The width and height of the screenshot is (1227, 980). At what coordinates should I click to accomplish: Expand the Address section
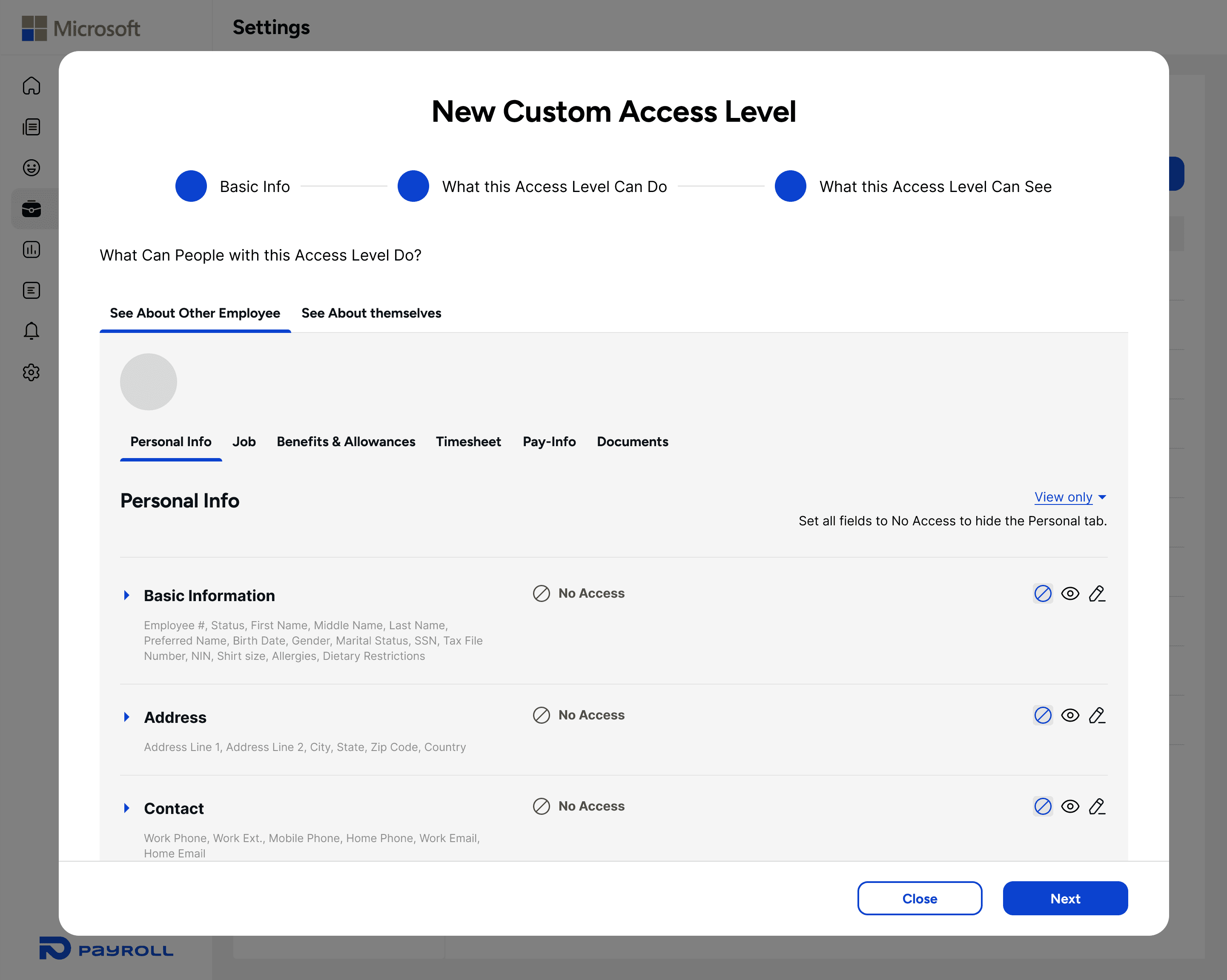tap(127, 717)
